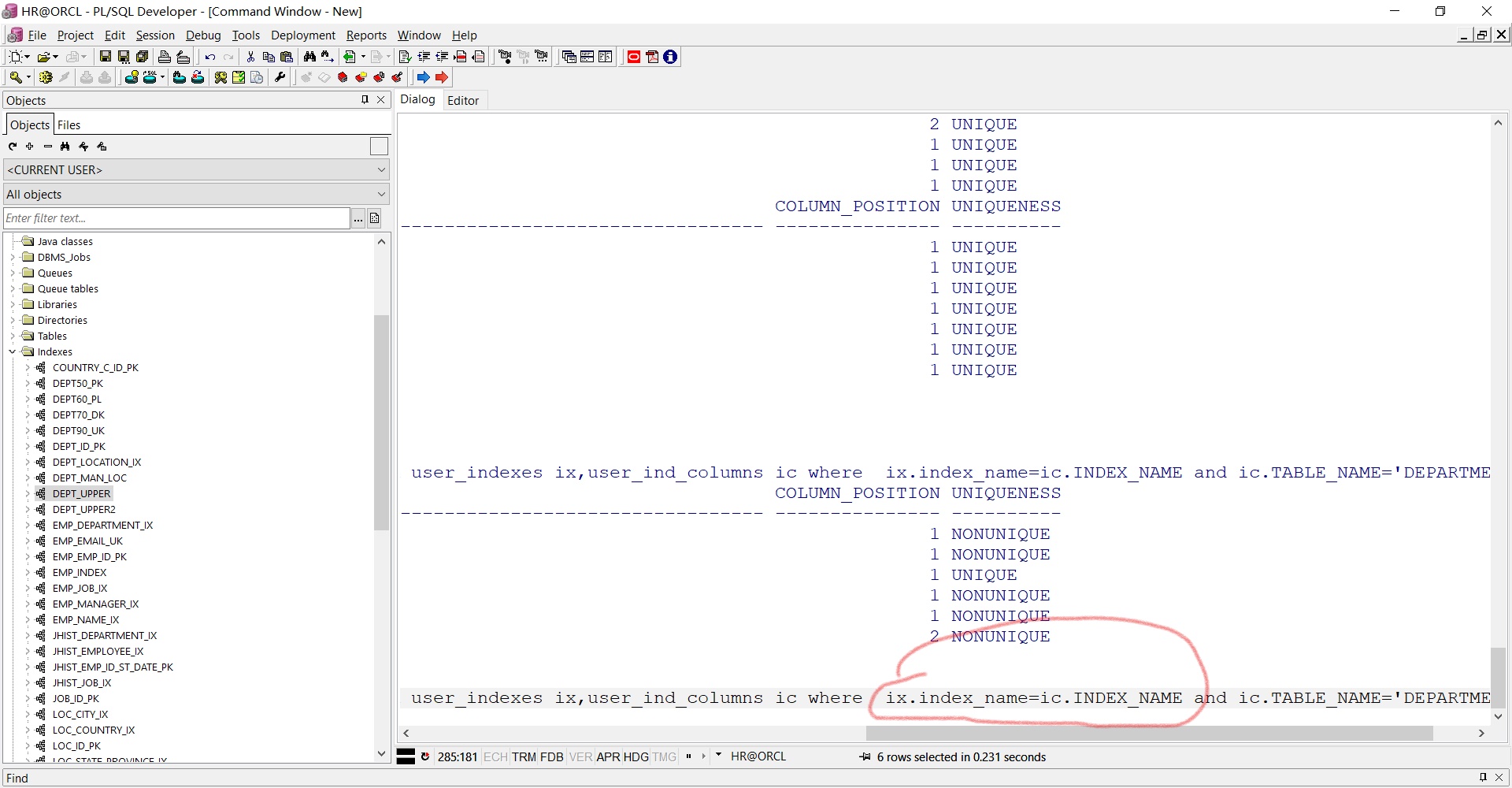The width and height of the screenshot is (1512, 788).
Task: Expand the EMP_EMAIL_UK index node
Action: pyautogui.click(x=28, y=541)
